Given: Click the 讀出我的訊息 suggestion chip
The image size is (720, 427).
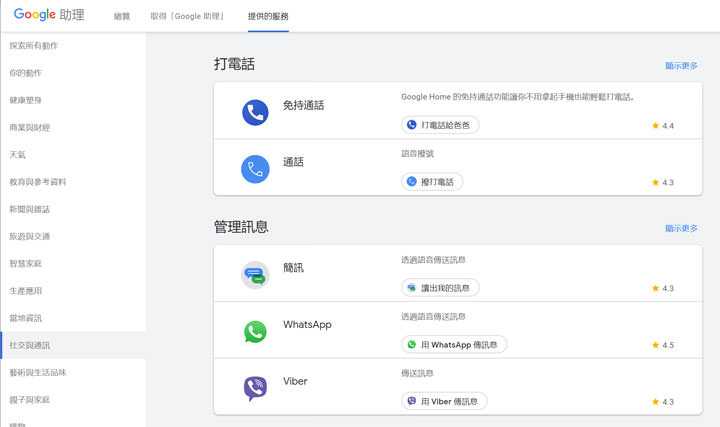Looking at the screenshot, I should (440, 288).
